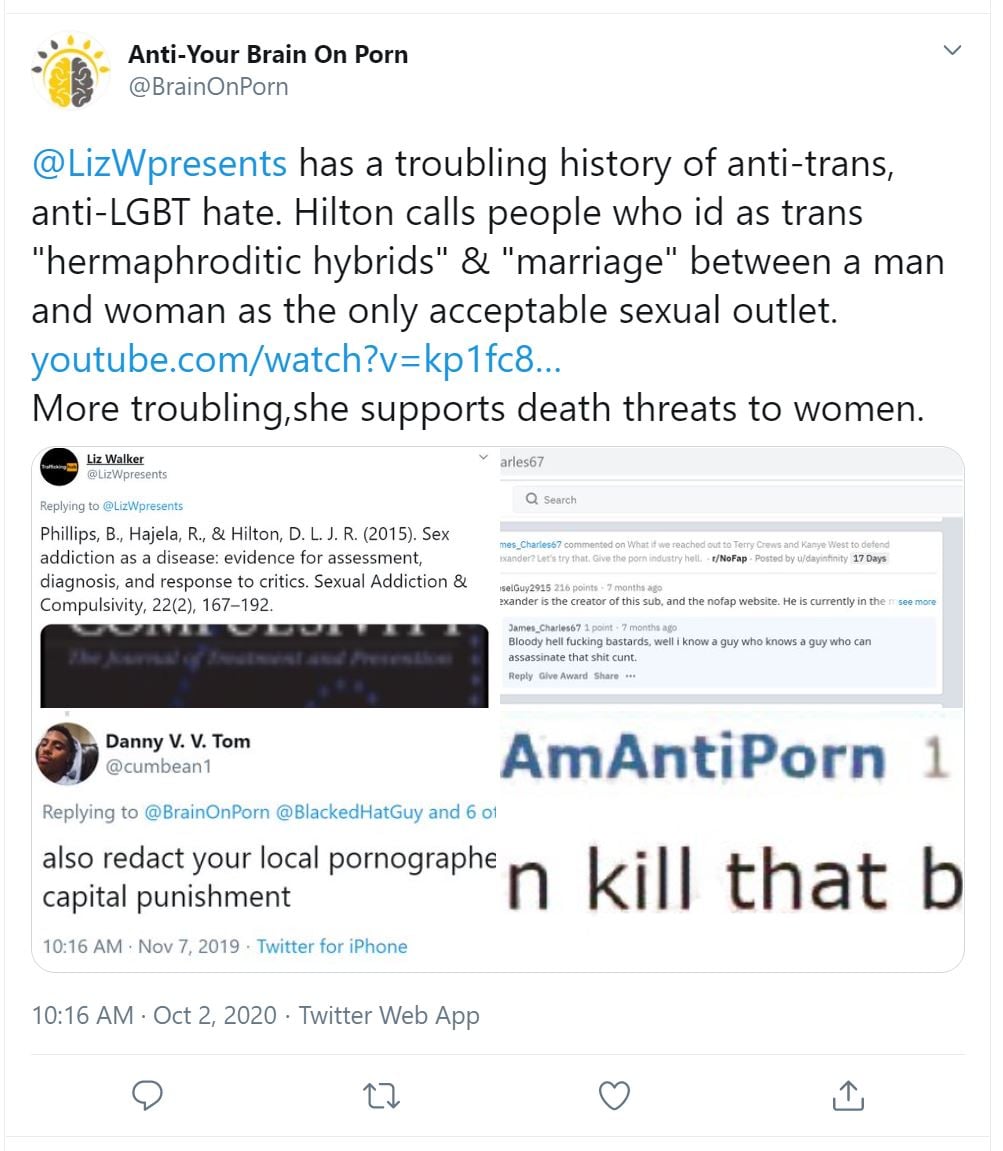Click the reply speech bubble icon
Viewport: 1003px width, 1151px height.
(147, 1094)
